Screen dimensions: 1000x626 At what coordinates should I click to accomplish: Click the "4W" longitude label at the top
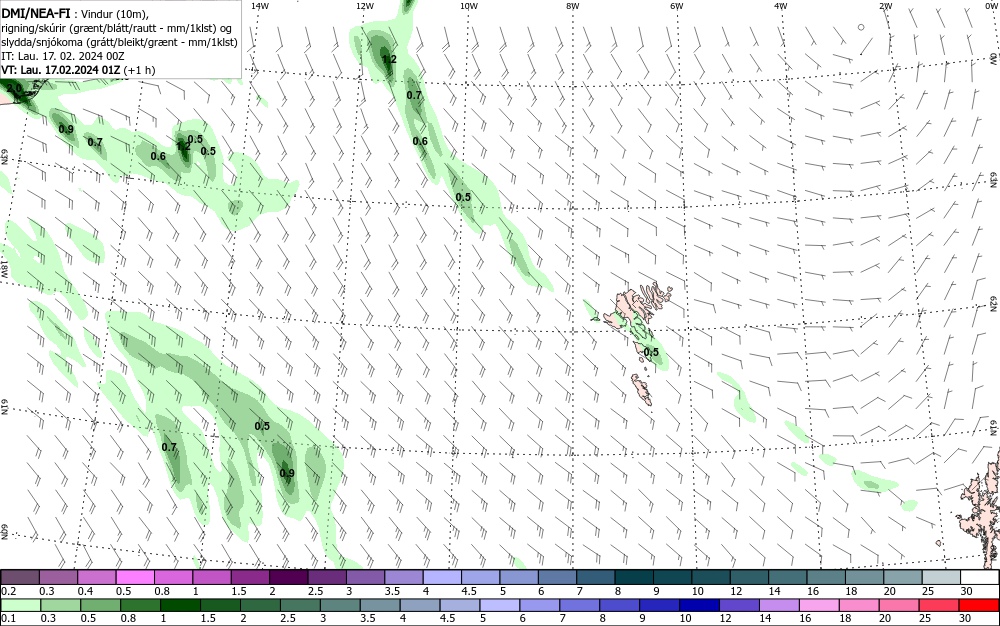tap(781, 6)
